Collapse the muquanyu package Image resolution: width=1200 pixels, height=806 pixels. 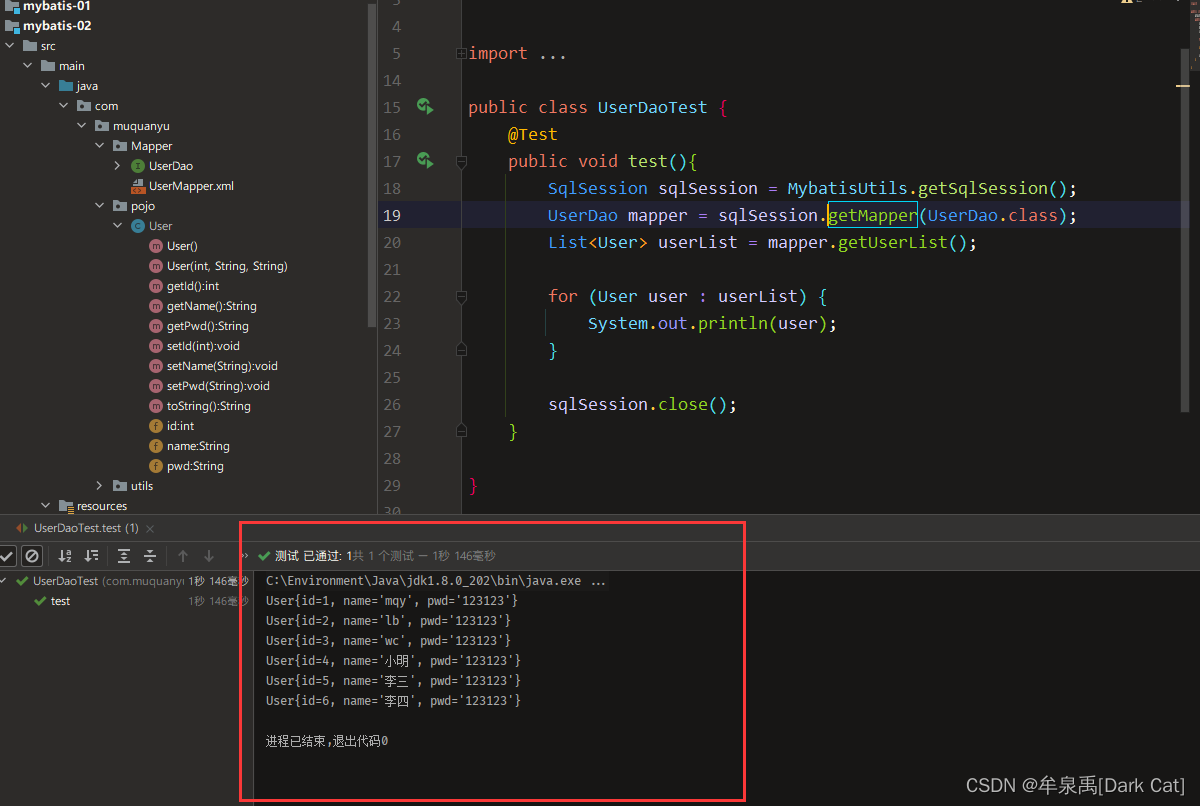click(82, 126)
